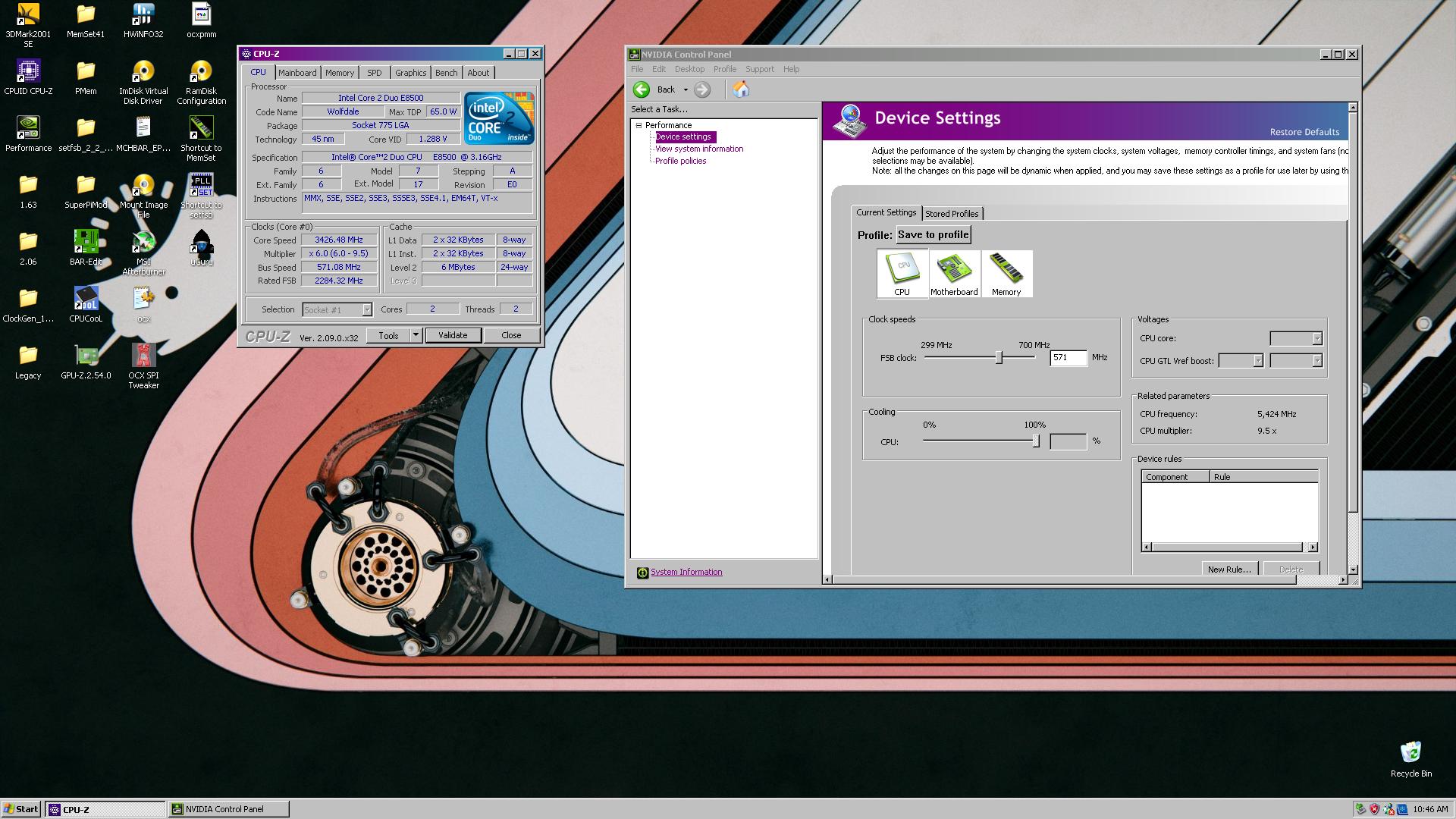The width and height of the screenshot is (1456, 819).
Task: Click the Start button on taskbar
Action: pyautogui.click(x=21, y=809)
